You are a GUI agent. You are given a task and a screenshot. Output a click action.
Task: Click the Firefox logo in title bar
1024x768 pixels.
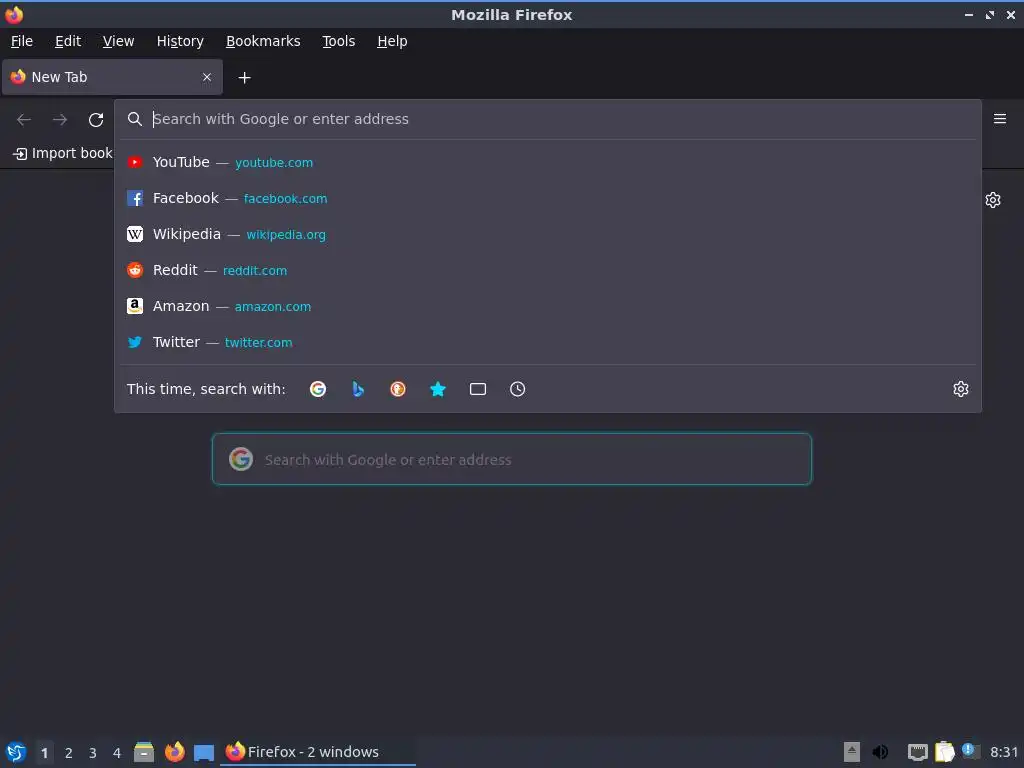[x=14, y=14]
